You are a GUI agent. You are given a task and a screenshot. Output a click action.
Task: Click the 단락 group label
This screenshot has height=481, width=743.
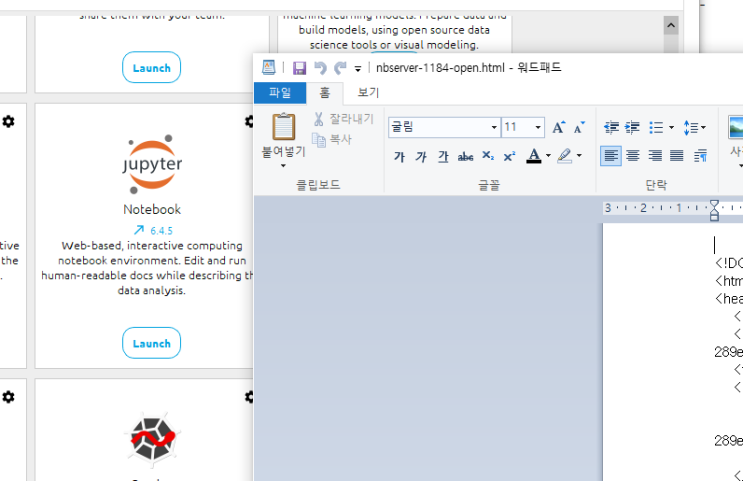pos(656,184)
